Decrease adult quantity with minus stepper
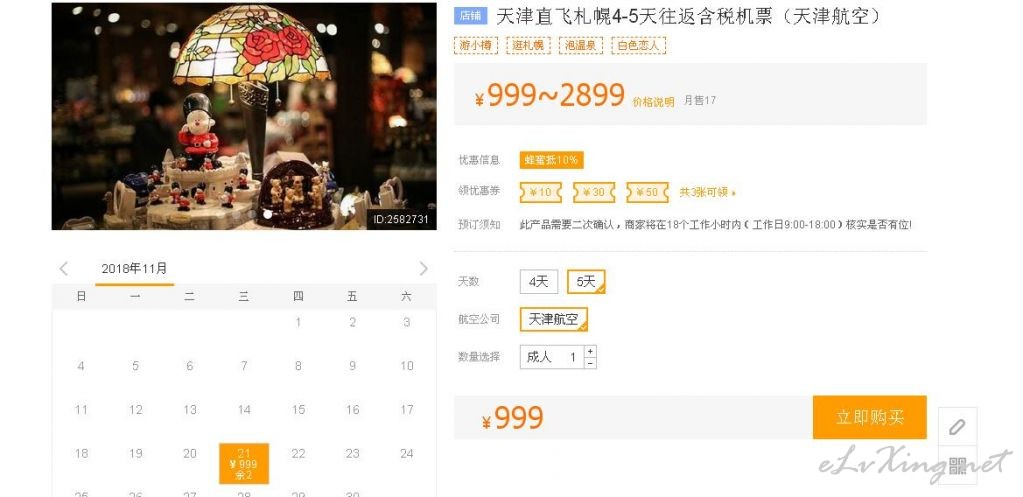1023x497 pixels. click(590, 363)
